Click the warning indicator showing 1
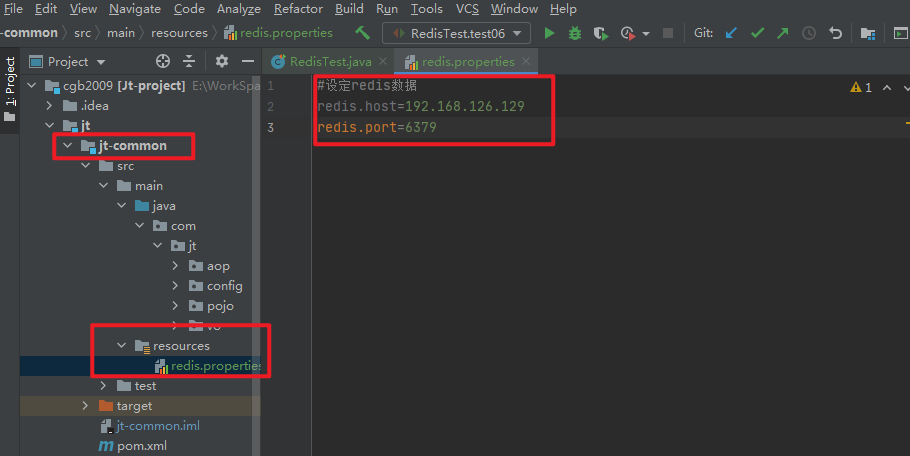This screenshot has height=456, width=910. click(x=861, y=87)
